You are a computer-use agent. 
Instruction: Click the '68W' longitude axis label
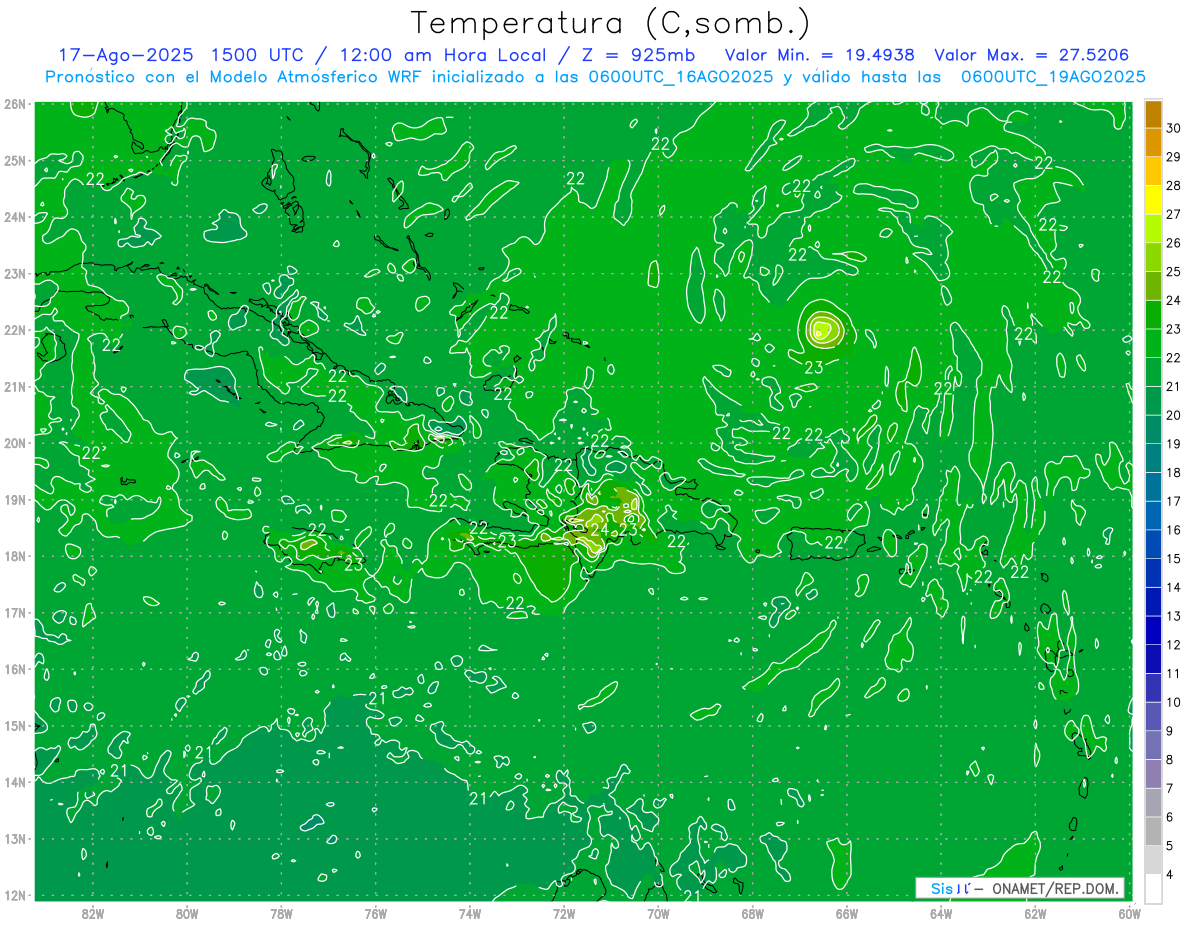click(x=753, y=912)
